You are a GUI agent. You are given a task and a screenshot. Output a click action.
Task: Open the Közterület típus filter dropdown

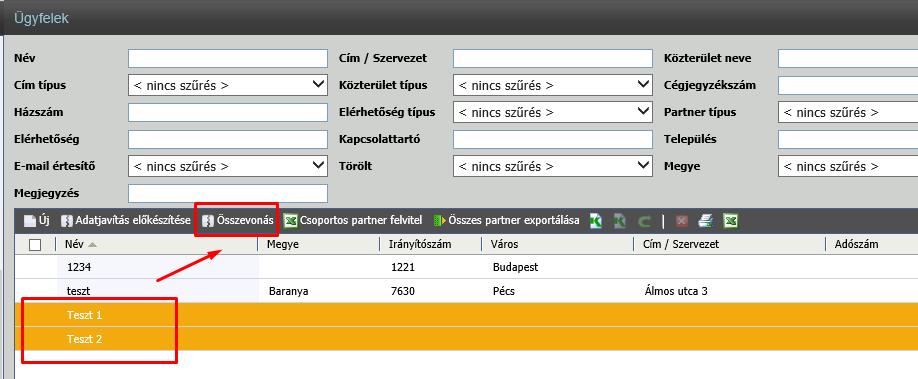tap(553, 86)
